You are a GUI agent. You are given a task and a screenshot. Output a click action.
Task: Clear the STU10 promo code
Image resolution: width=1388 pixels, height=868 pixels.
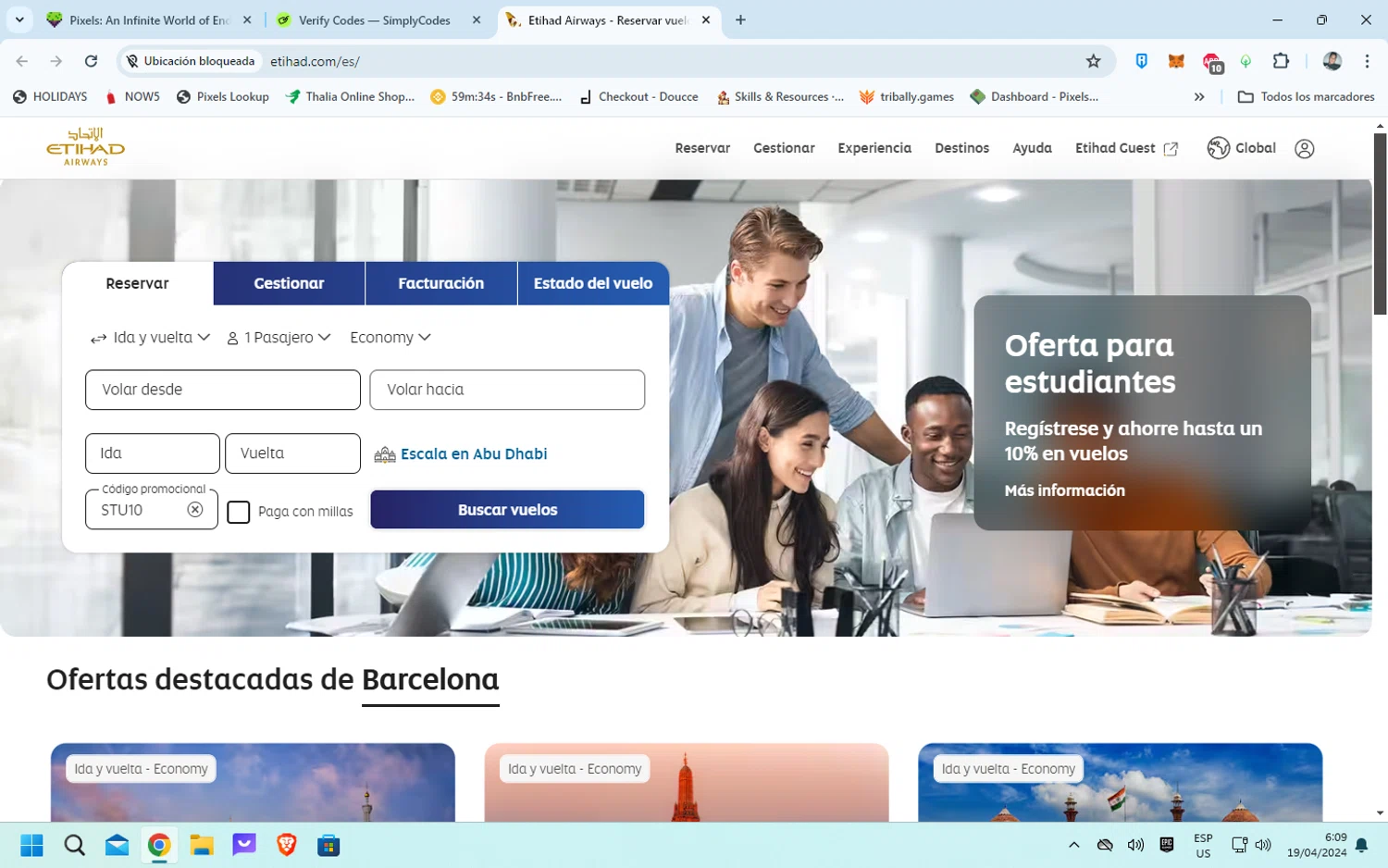(195, 510)
